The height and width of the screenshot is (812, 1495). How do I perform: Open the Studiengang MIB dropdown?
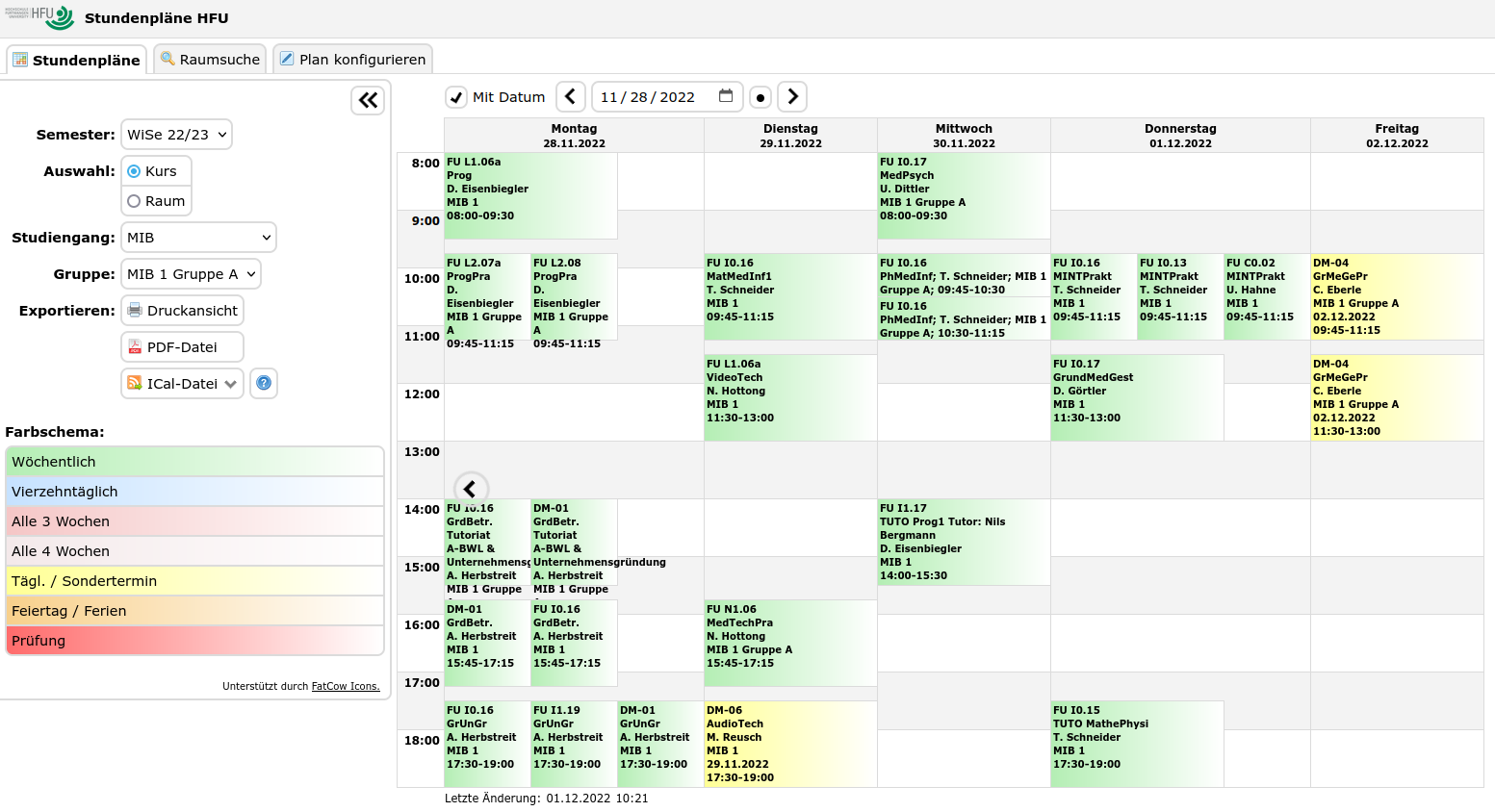(x=198, y=238)
